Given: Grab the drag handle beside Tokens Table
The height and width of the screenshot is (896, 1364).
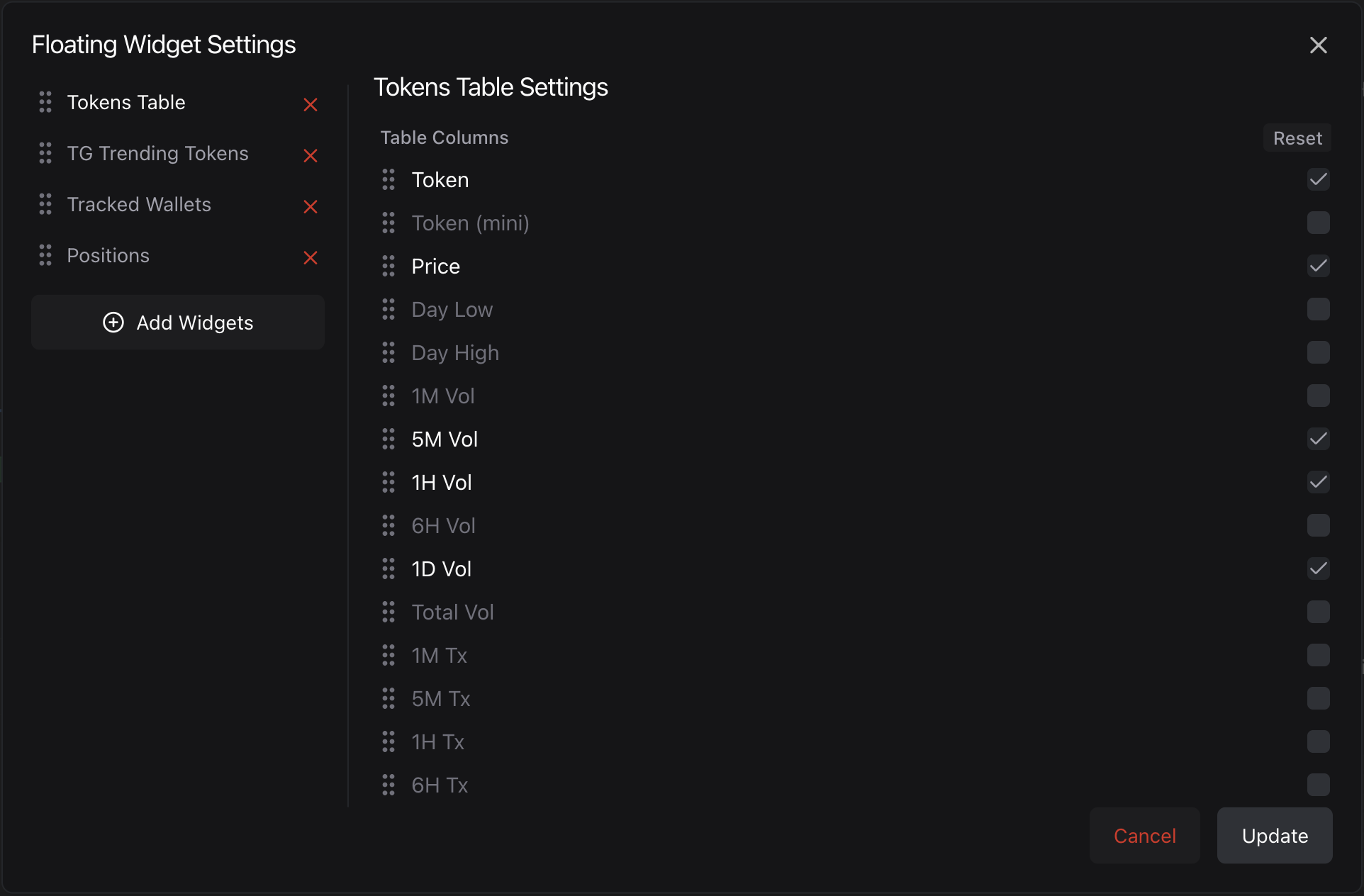Looking at the screenshot, I should pos(45,102).
